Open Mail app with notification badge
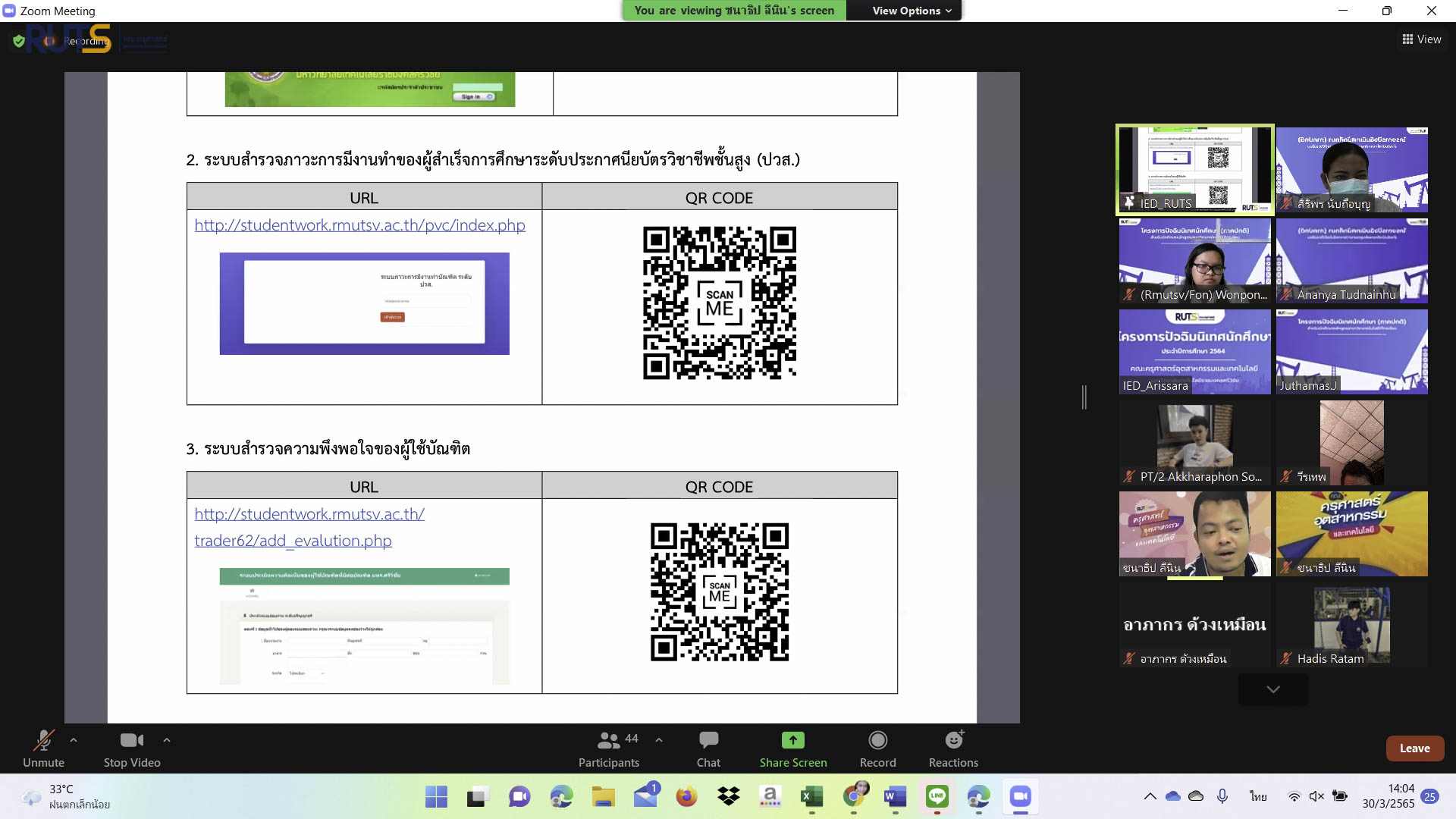The height and width of the screenshot is (819, 1456). click(x=645, y=797)
